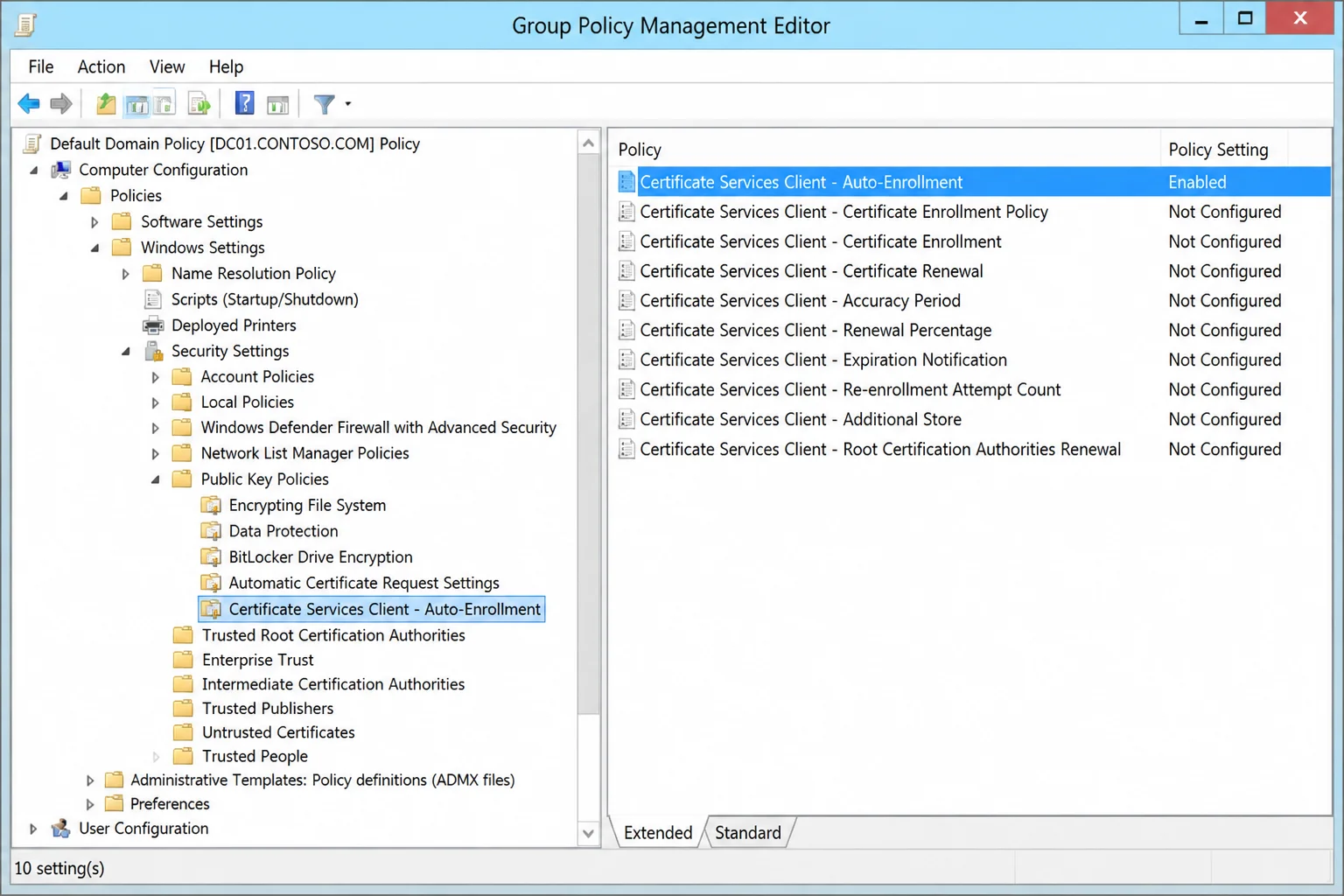Click the Auto-Enrollment policy row icon

pyautogui.click(x=626, y=182)
